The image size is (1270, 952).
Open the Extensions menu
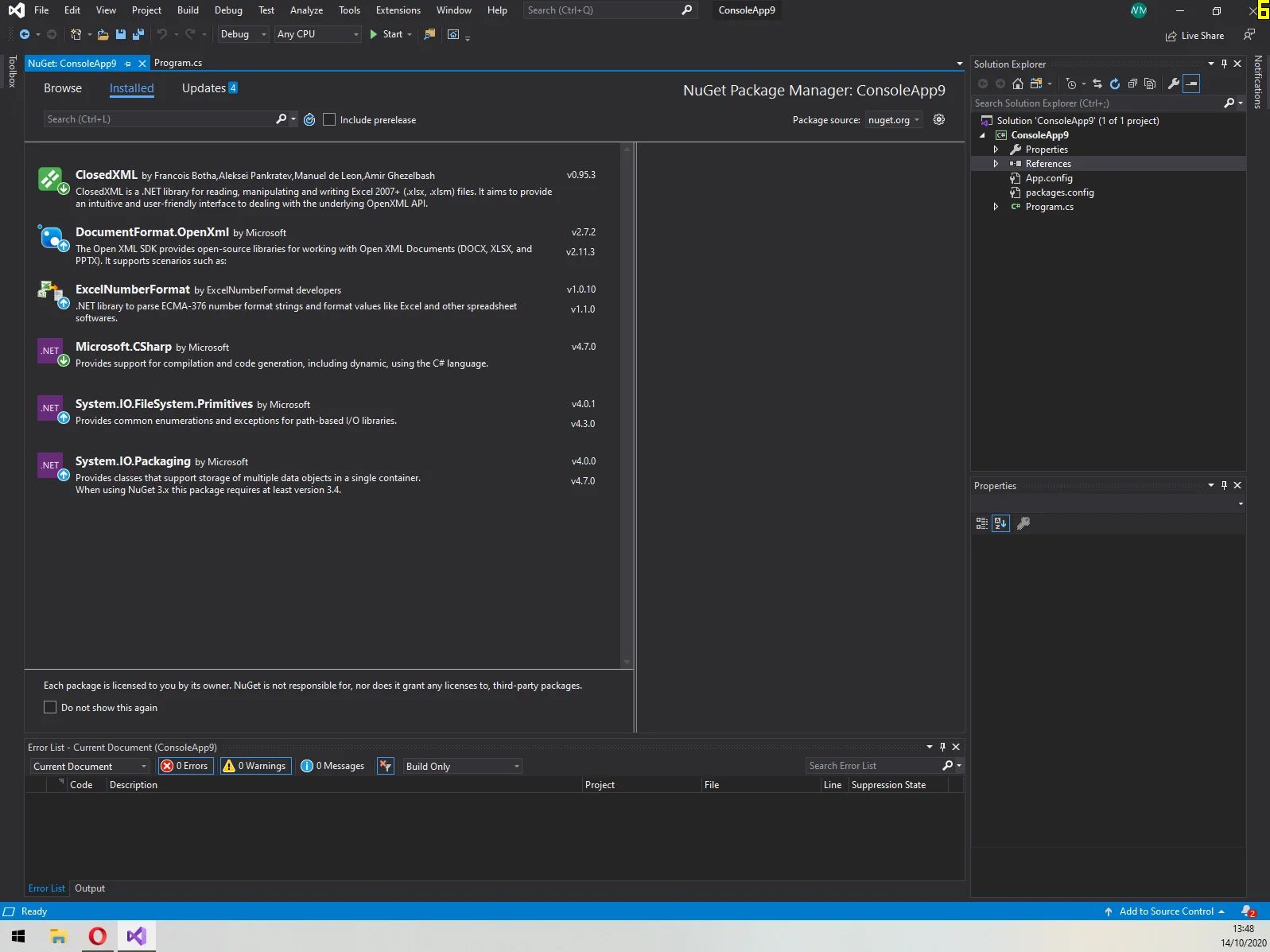click(x=398, y=10)
